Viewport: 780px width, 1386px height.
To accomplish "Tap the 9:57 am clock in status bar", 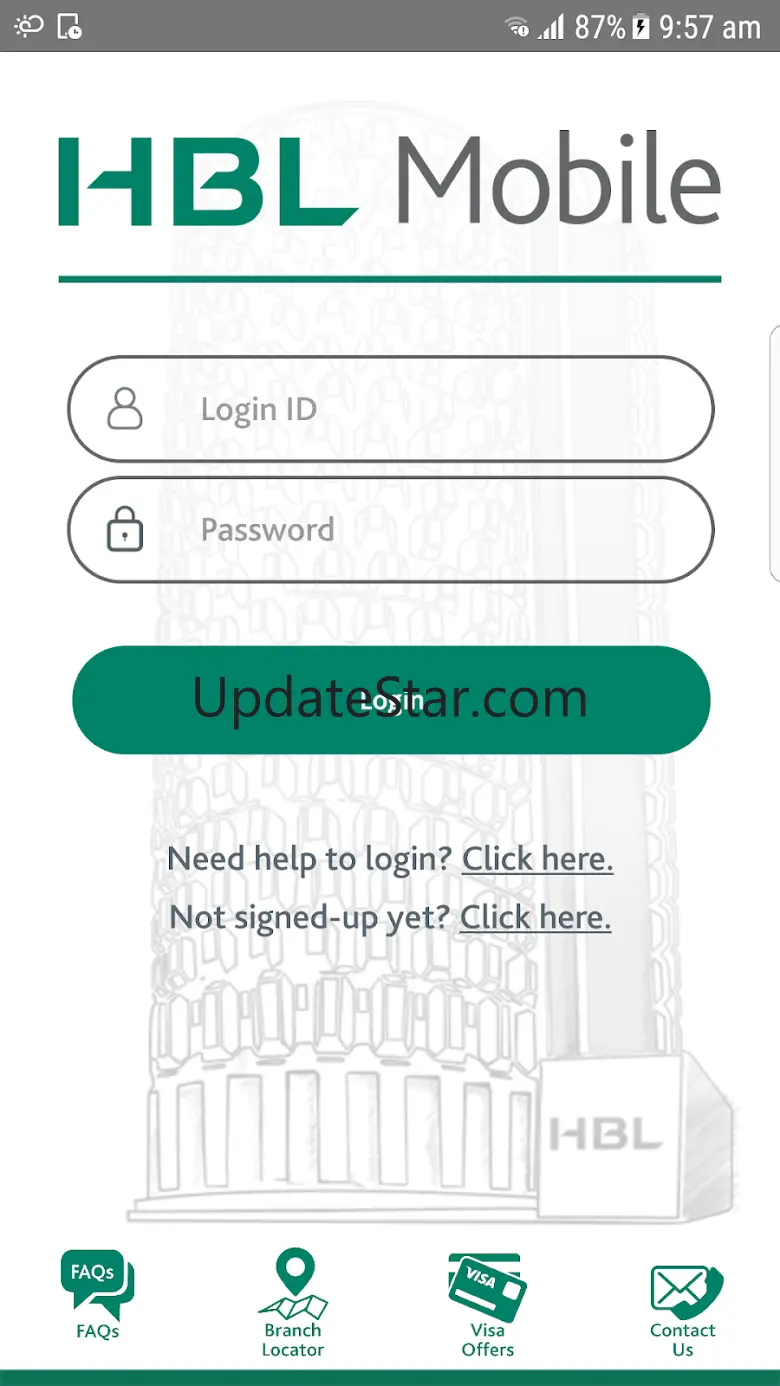I will pyautogui.click(x=710, y=27).
